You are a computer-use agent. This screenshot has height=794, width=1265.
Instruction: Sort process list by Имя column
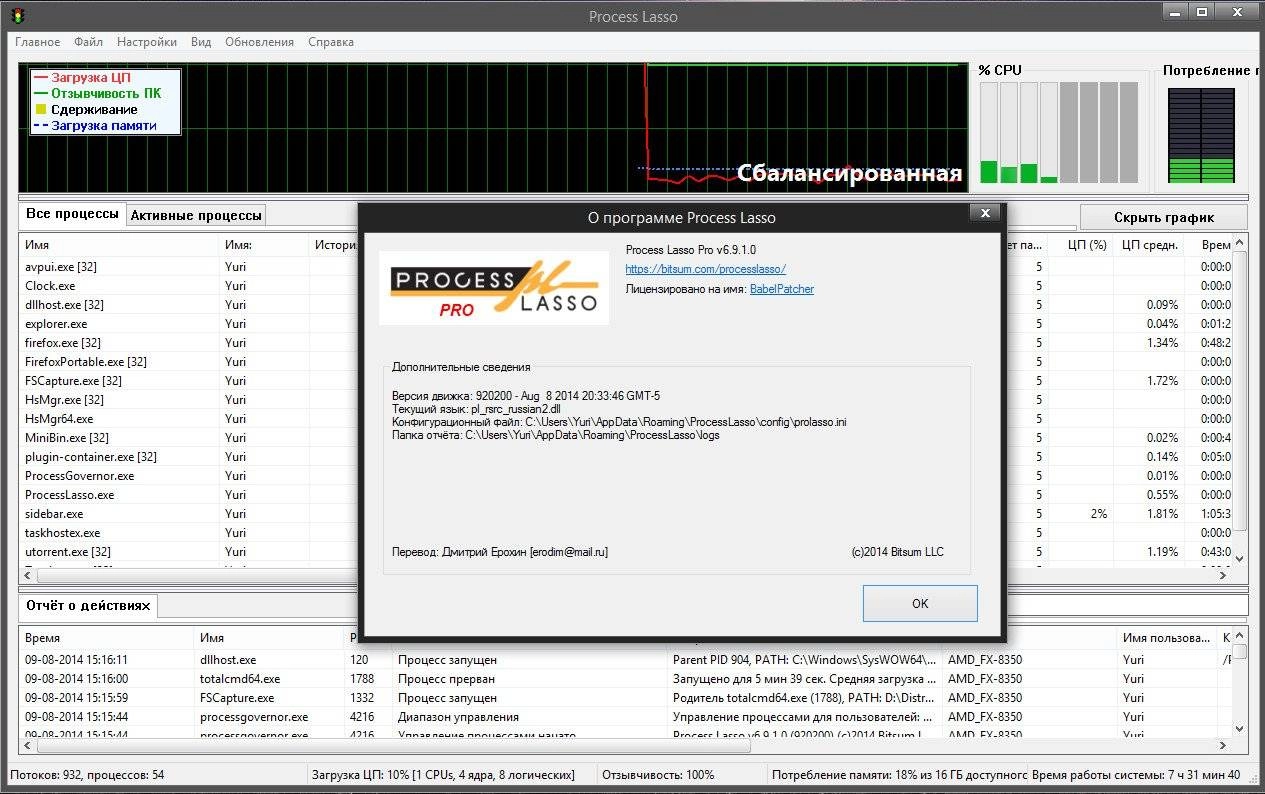click(119, 245)
